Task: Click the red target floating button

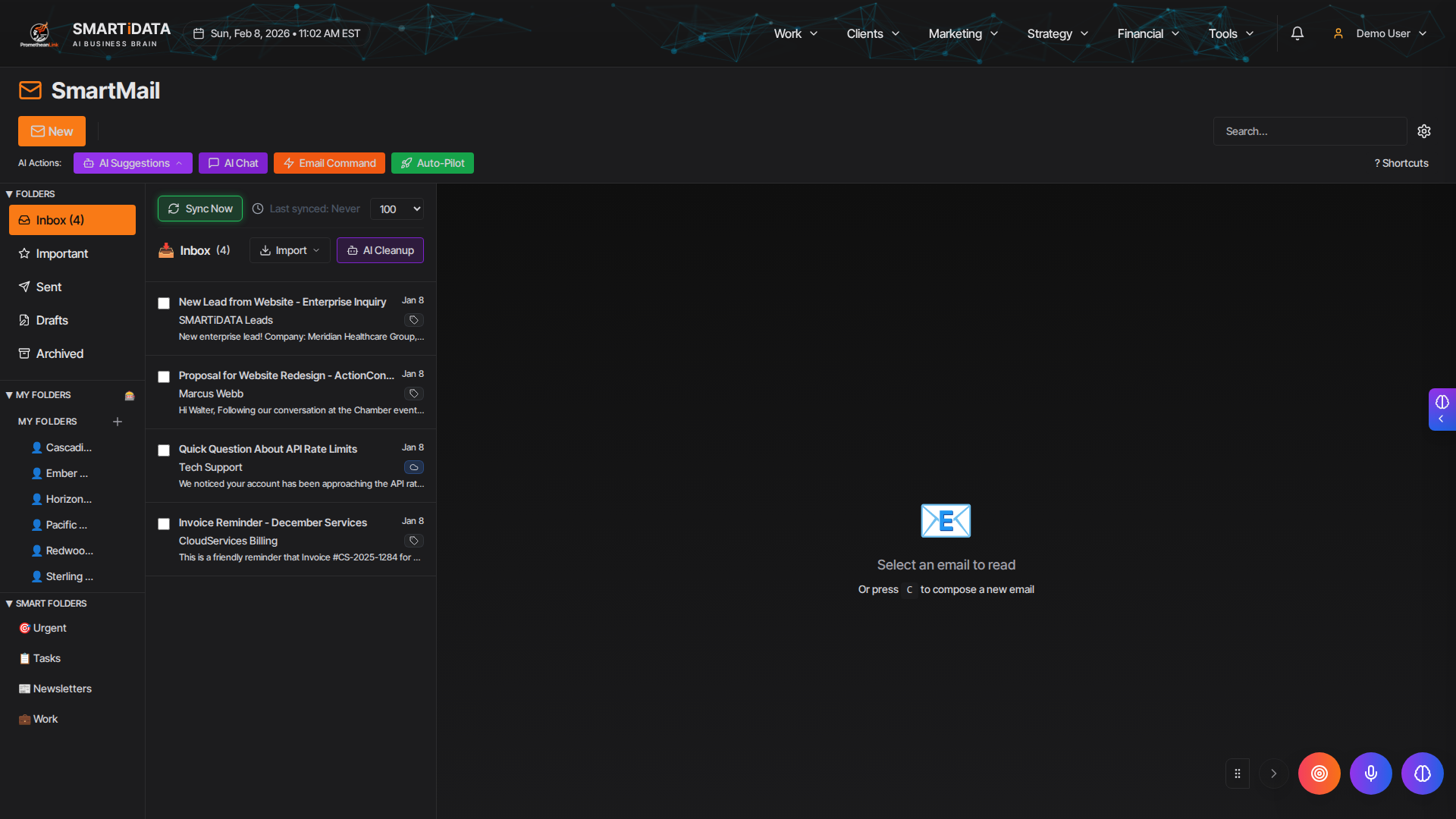Action: tap(1319, 773)
